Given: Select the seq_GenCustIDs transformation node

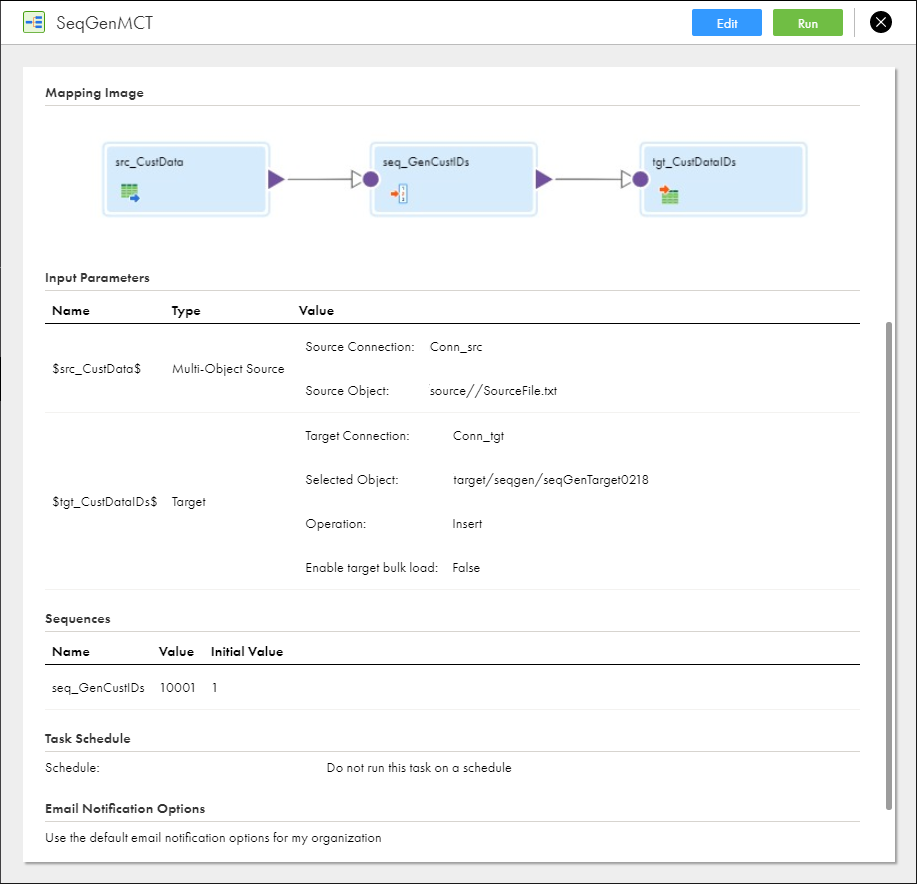Looking at the screenshot, I should (453, 179).
